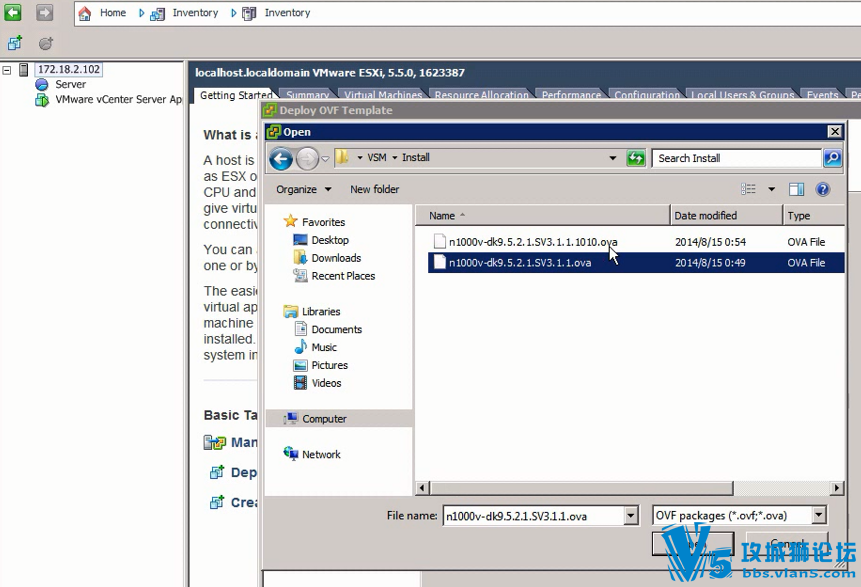Image resolution: width=861 pixels, height=587 pixels.
Task: Switch to the Virtual Machines tab
Action: pos(383,96)
